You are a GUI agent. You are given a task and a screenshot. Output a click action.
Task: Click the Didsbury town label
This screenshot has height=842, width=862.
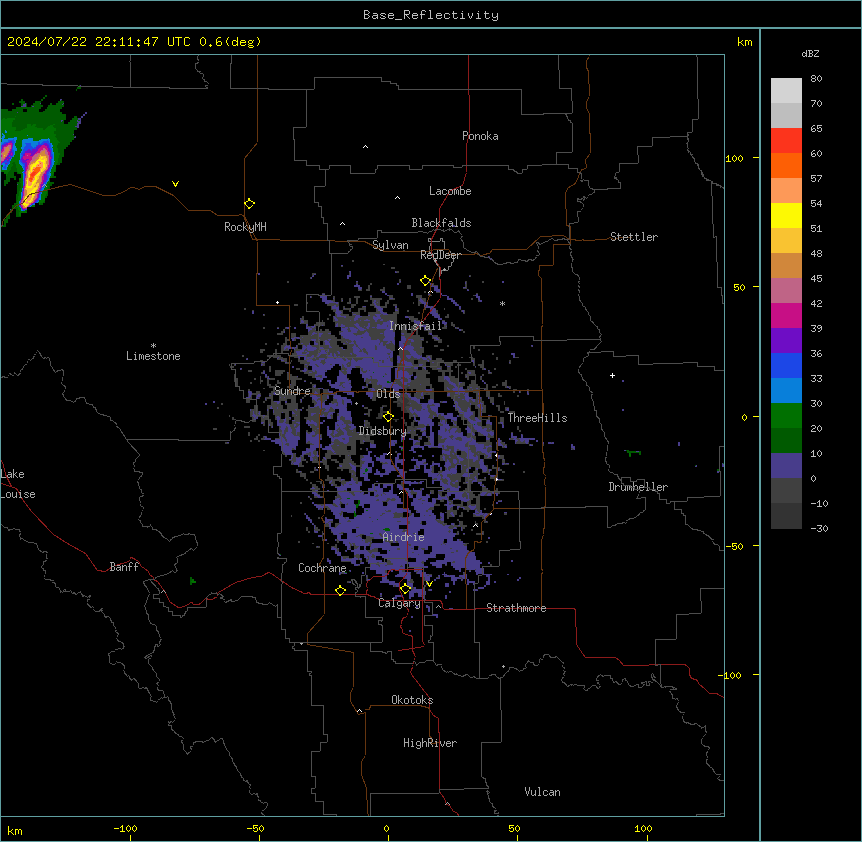click(x=383, y=431)
